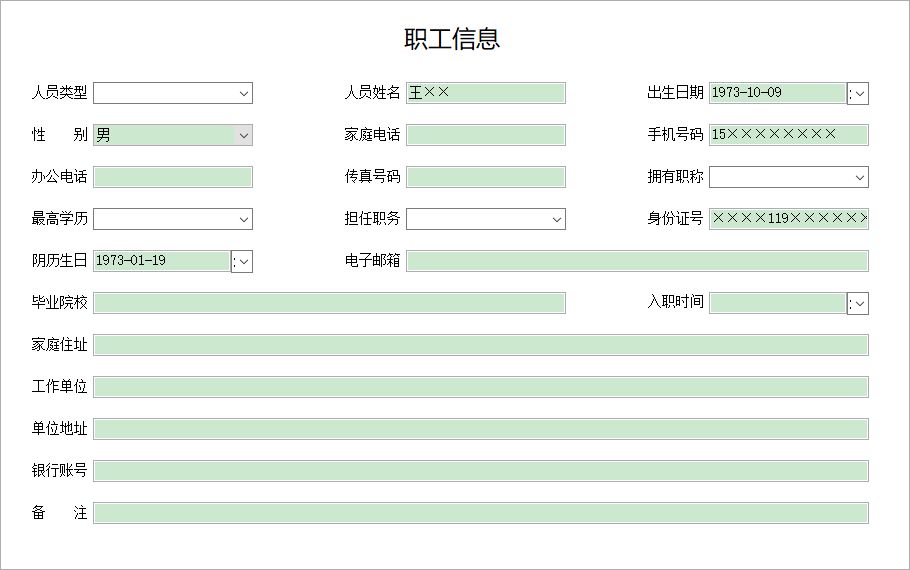Open the 拥有职称 dropdown
Viewport: 910px width, 570px height.
point(860,178)
